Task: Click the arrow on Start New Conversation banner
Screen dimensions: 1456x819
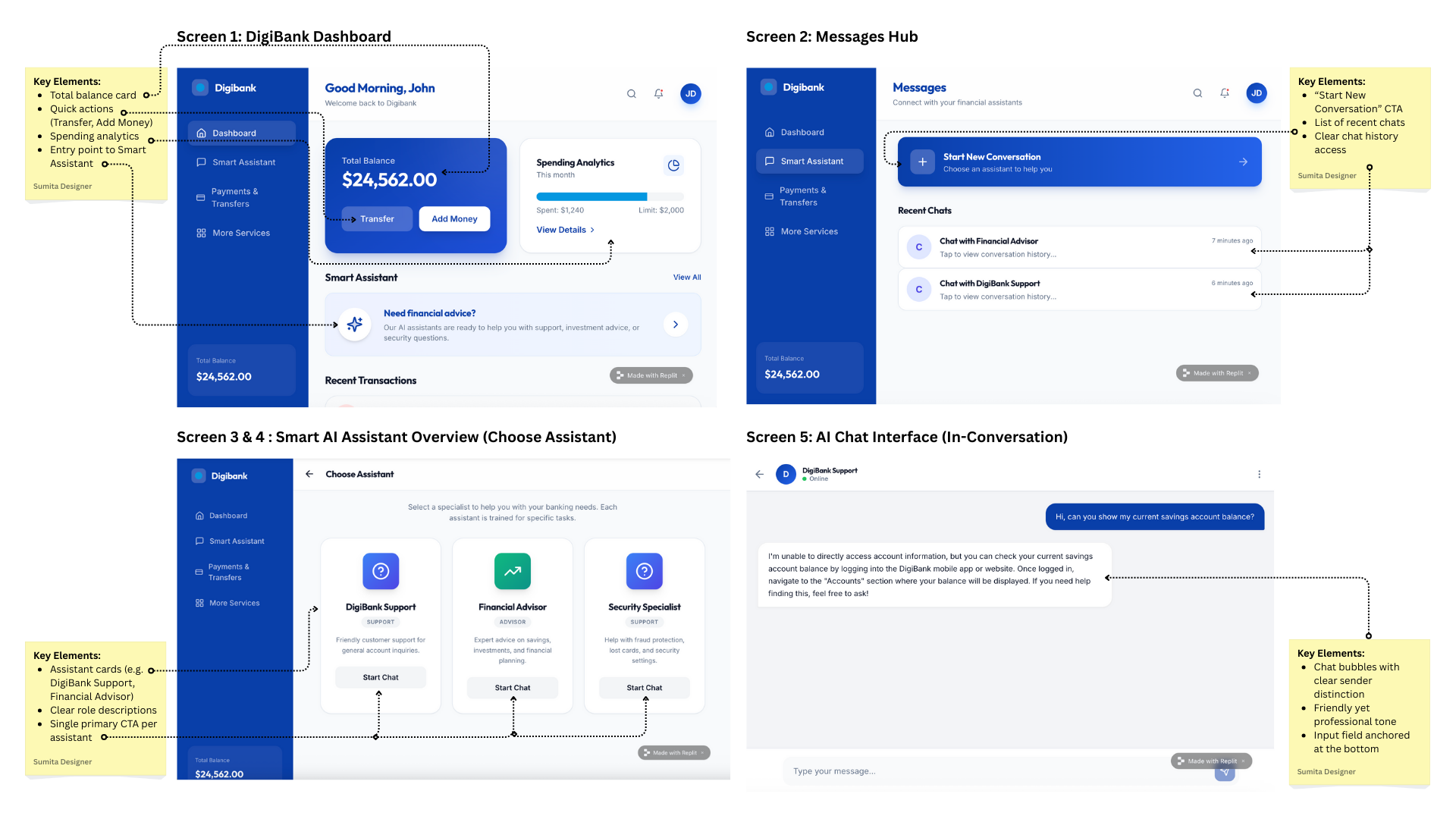Action: click(1243, 162)
